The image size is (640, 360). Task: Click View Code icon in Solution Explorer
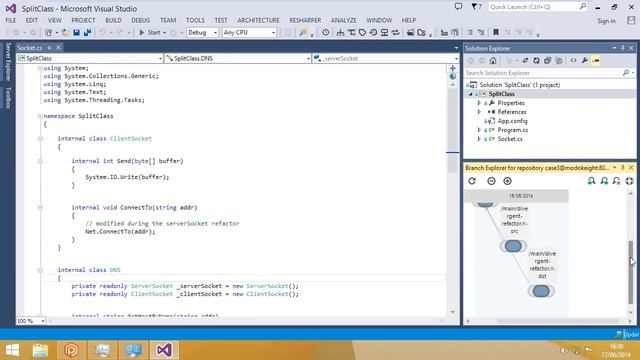tap(573, 61)
